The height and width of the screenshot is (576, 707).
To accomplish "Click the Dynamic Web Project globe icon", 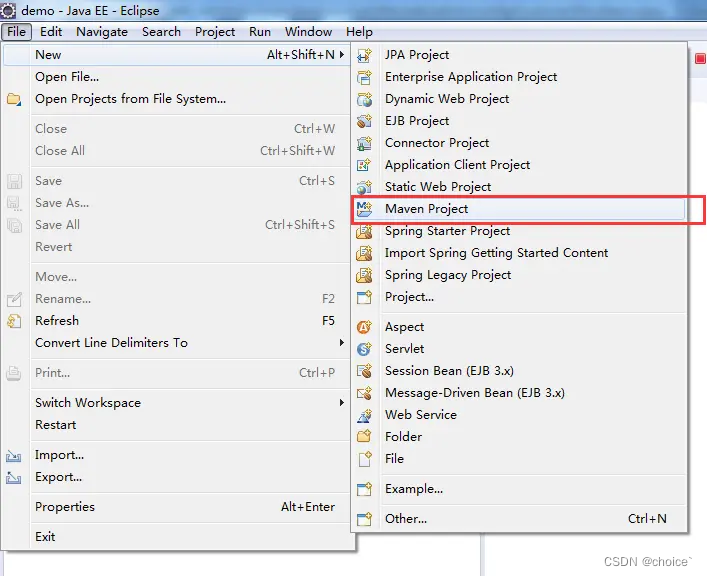I will tap(364, 99).
